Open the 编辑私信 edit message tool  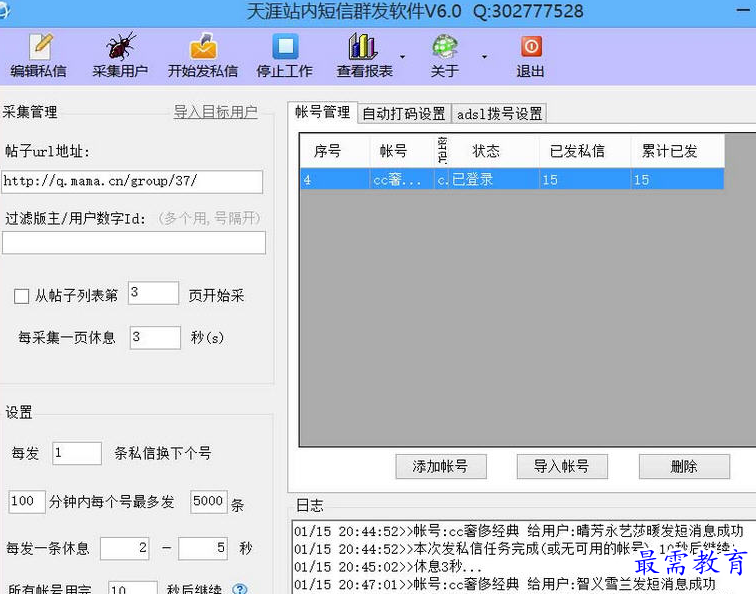coord(39,55)
